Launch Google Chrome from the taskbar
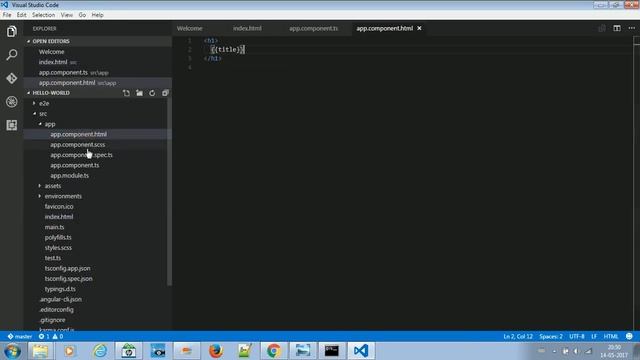The height and width of the screenshot is (360, 640). (274, 351)
